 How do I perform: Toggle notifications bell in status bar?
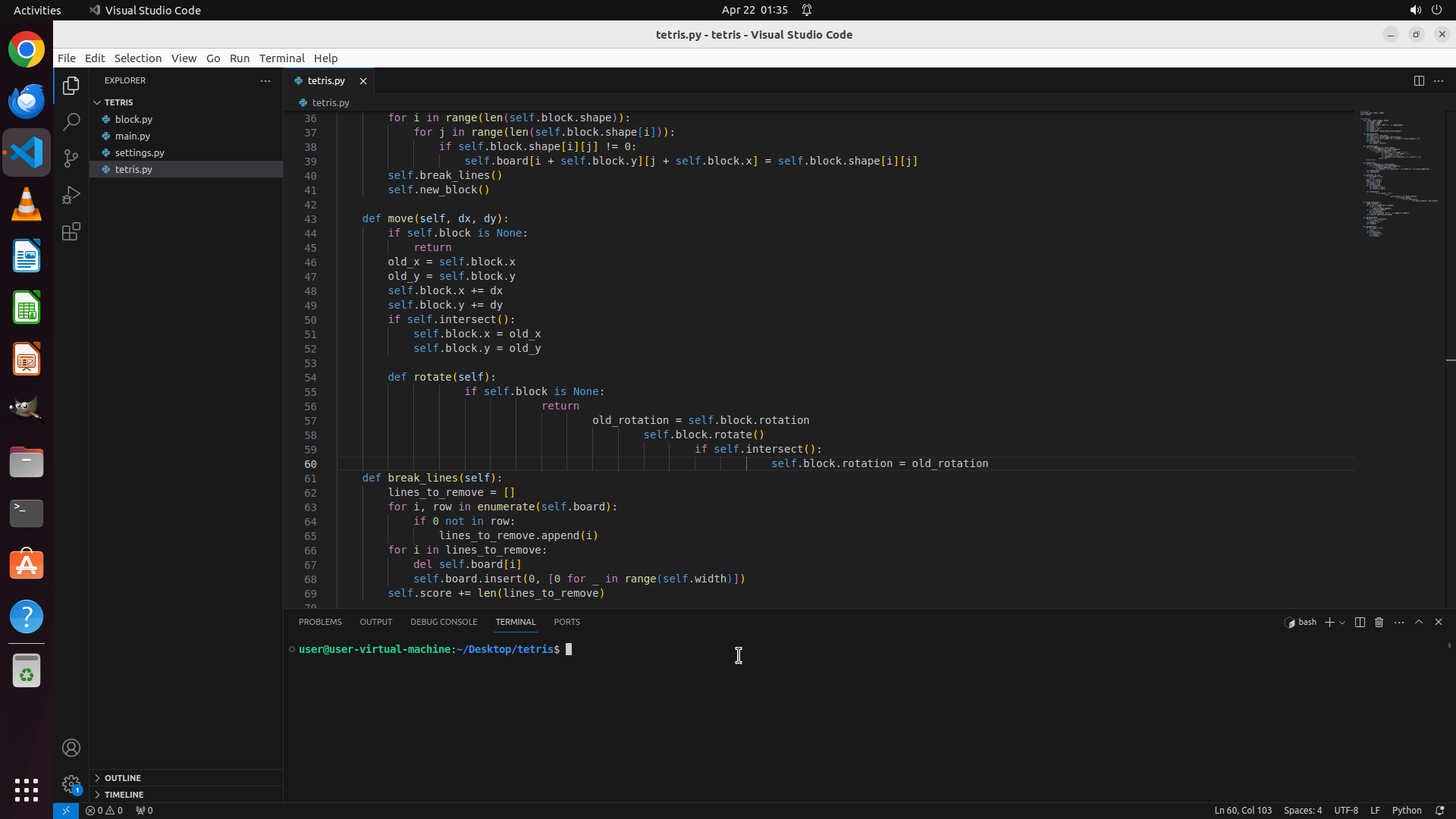1440,810
